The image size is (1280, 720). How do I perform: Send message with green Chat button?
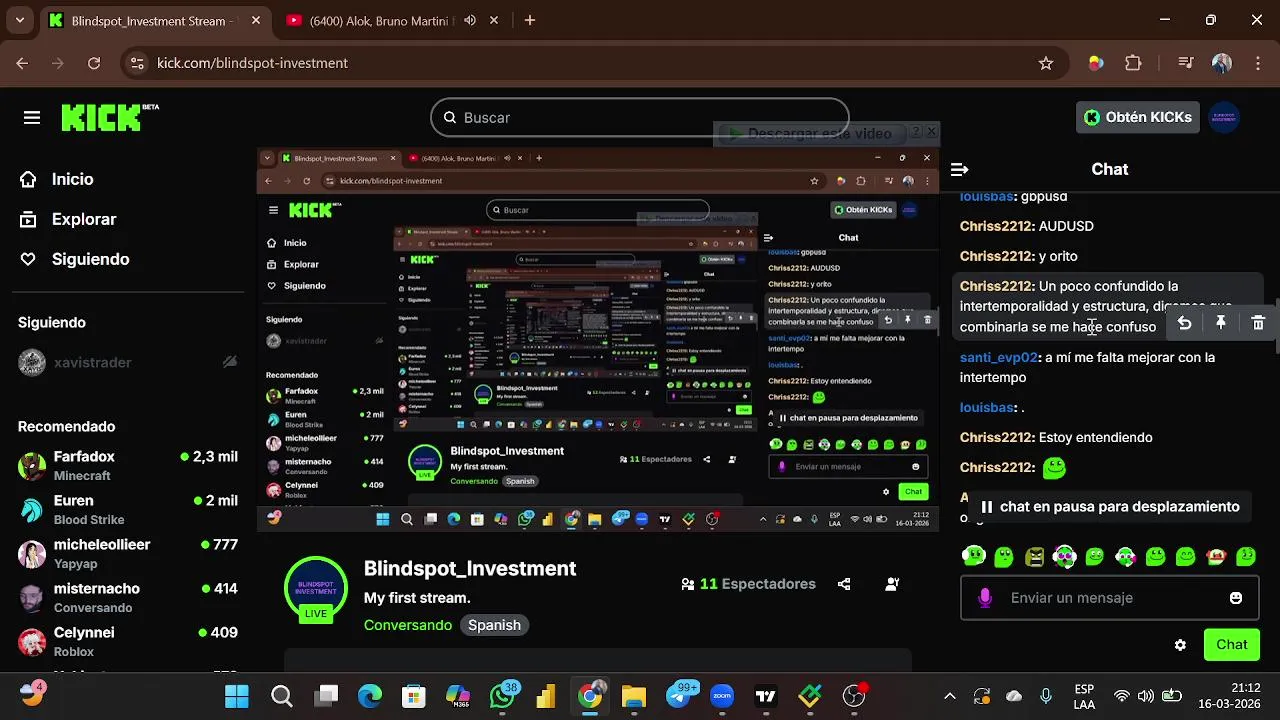point(1231,645)
